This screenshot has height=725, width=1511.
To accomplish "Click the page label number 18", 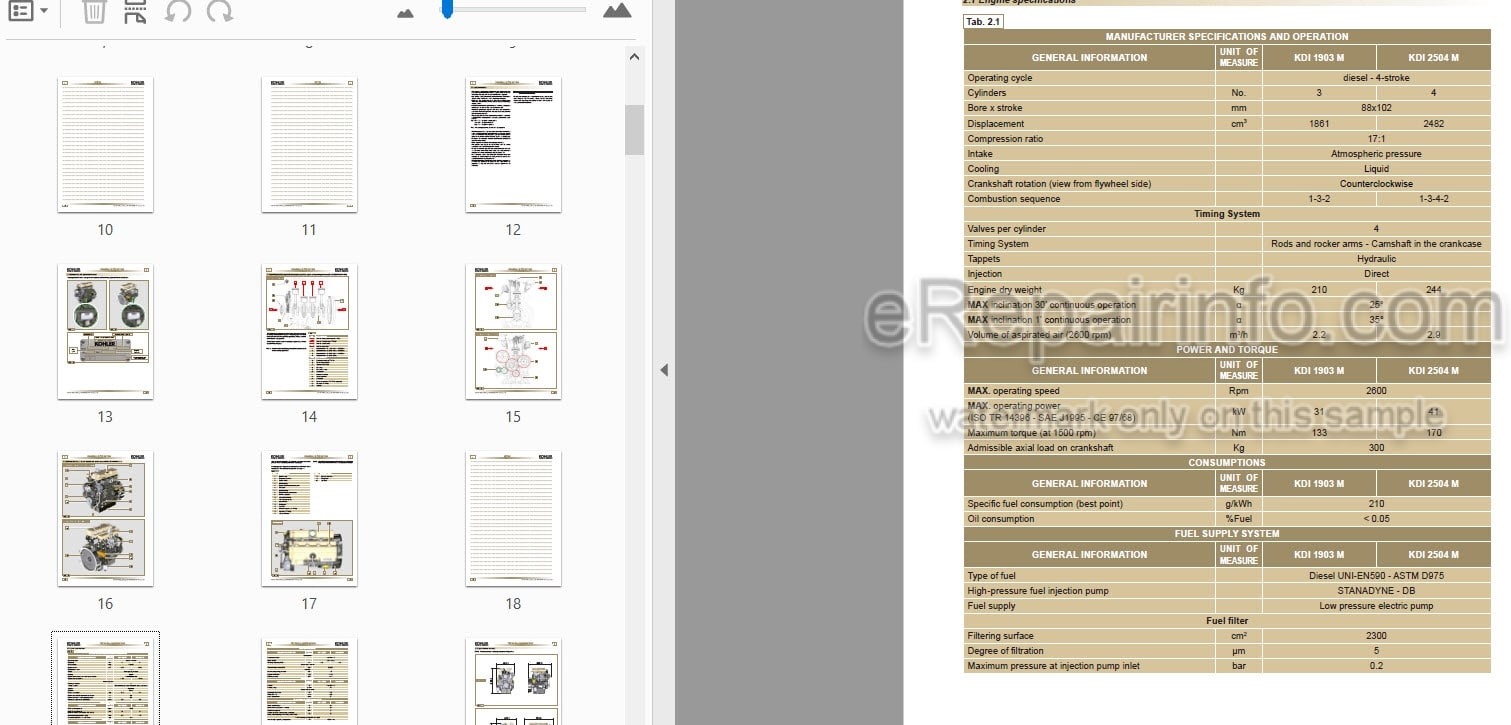I will point(513,604).
